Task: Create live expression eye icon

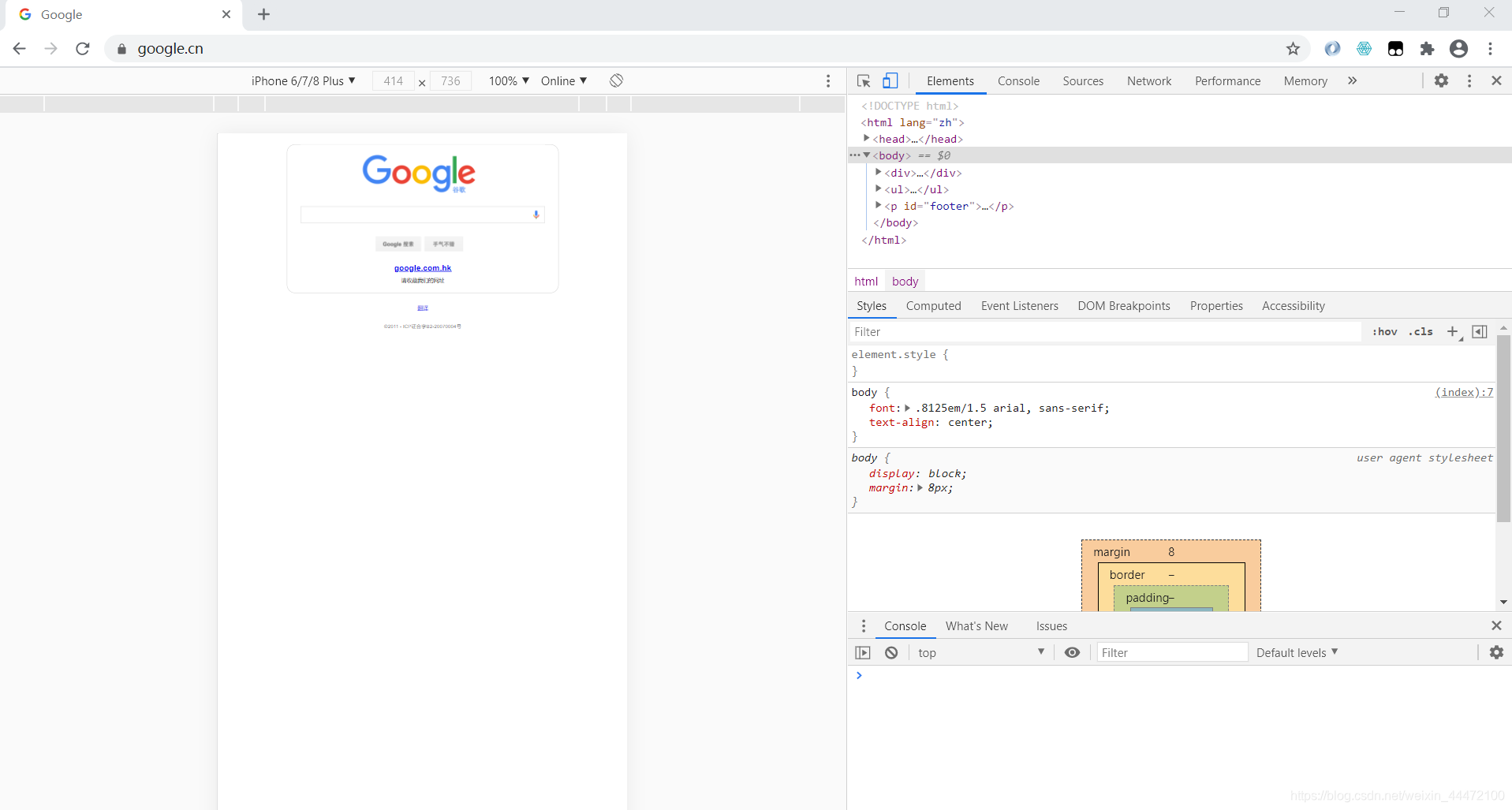Action: coord(1072,652)
